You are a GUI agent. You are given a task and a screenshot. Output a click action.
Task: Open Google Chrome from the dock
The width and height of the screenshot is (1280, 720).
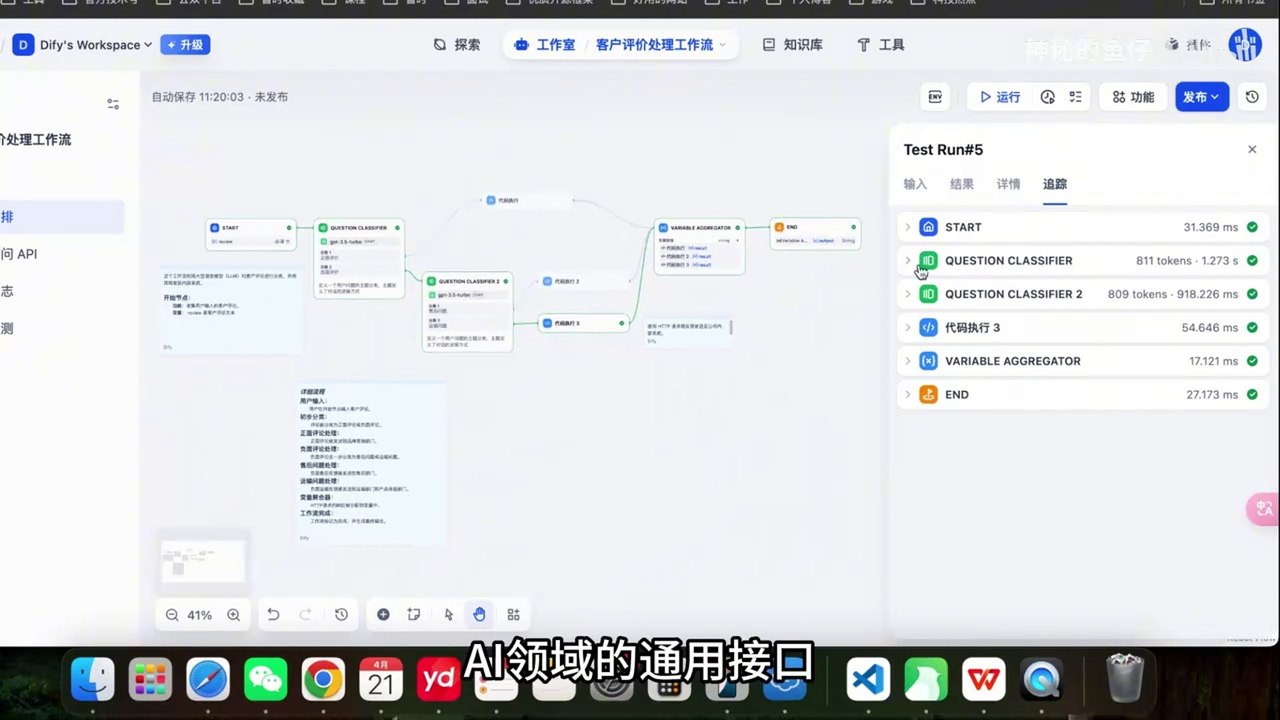[323, 680]
